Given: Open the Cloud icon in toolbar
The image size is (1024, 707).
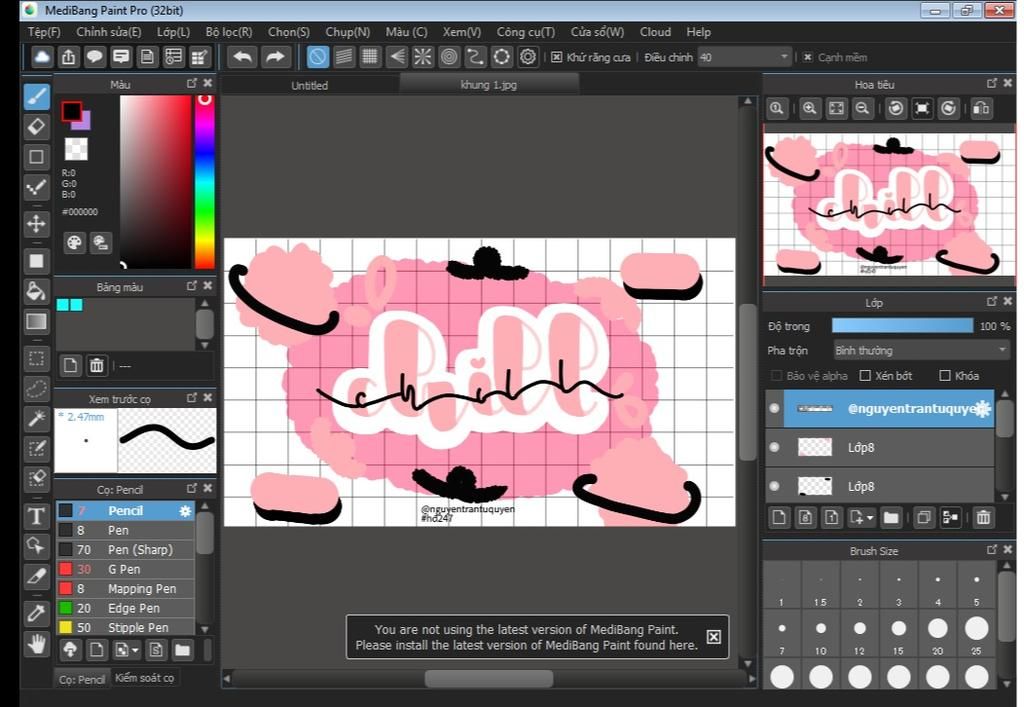Looking at the screenshot, I should click(x=42, y=57).
